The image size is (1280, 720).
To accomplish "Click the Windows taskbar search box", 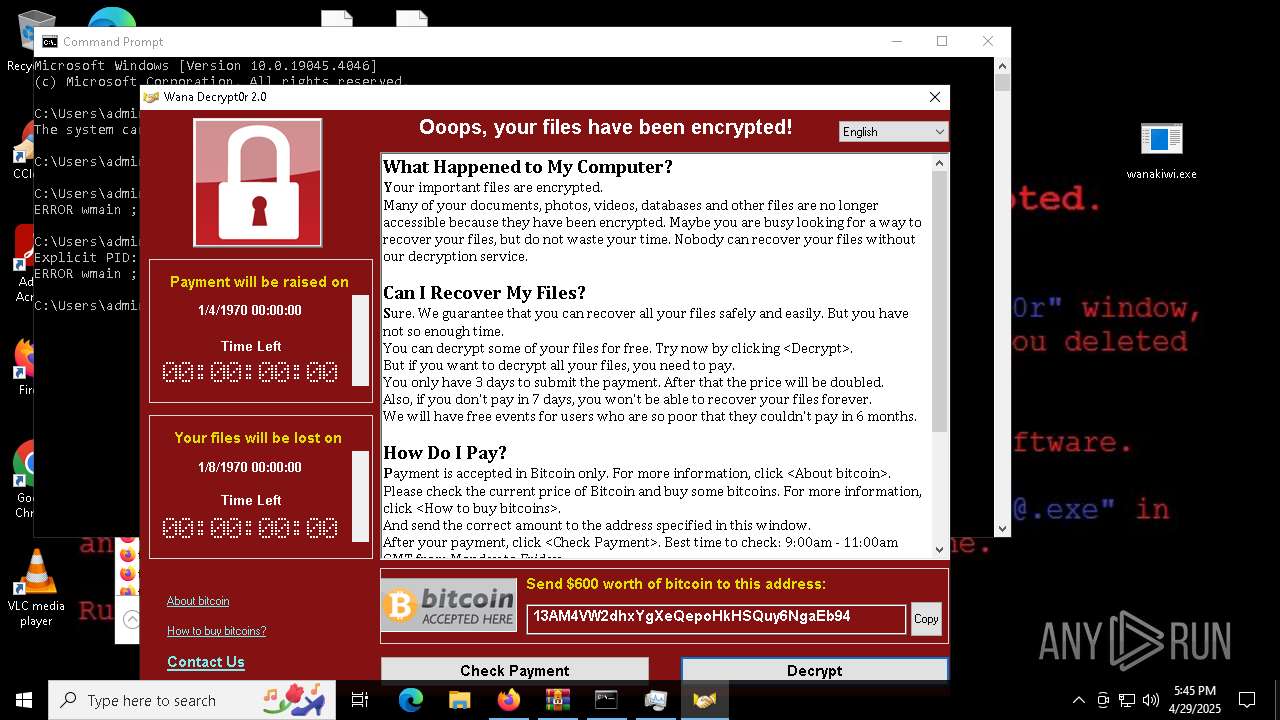I will [192, 701].
